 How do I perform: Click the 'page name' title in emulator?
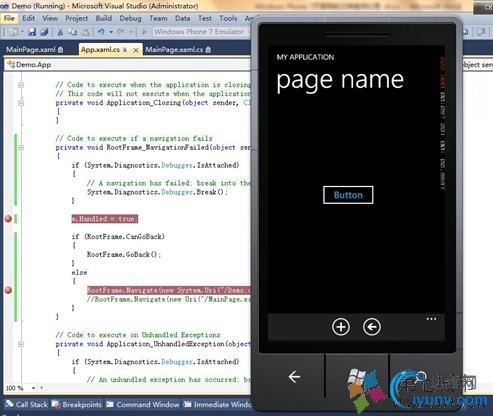(340, 81)
